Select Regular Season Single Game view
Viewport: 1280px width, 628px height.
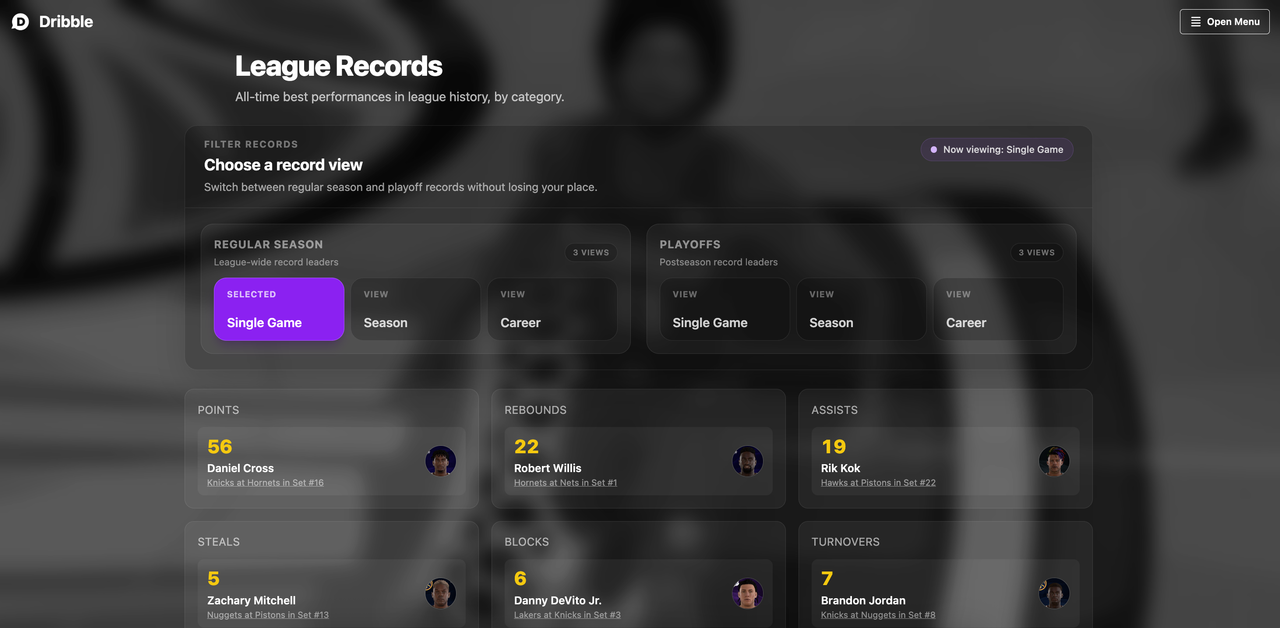[279, 309]
